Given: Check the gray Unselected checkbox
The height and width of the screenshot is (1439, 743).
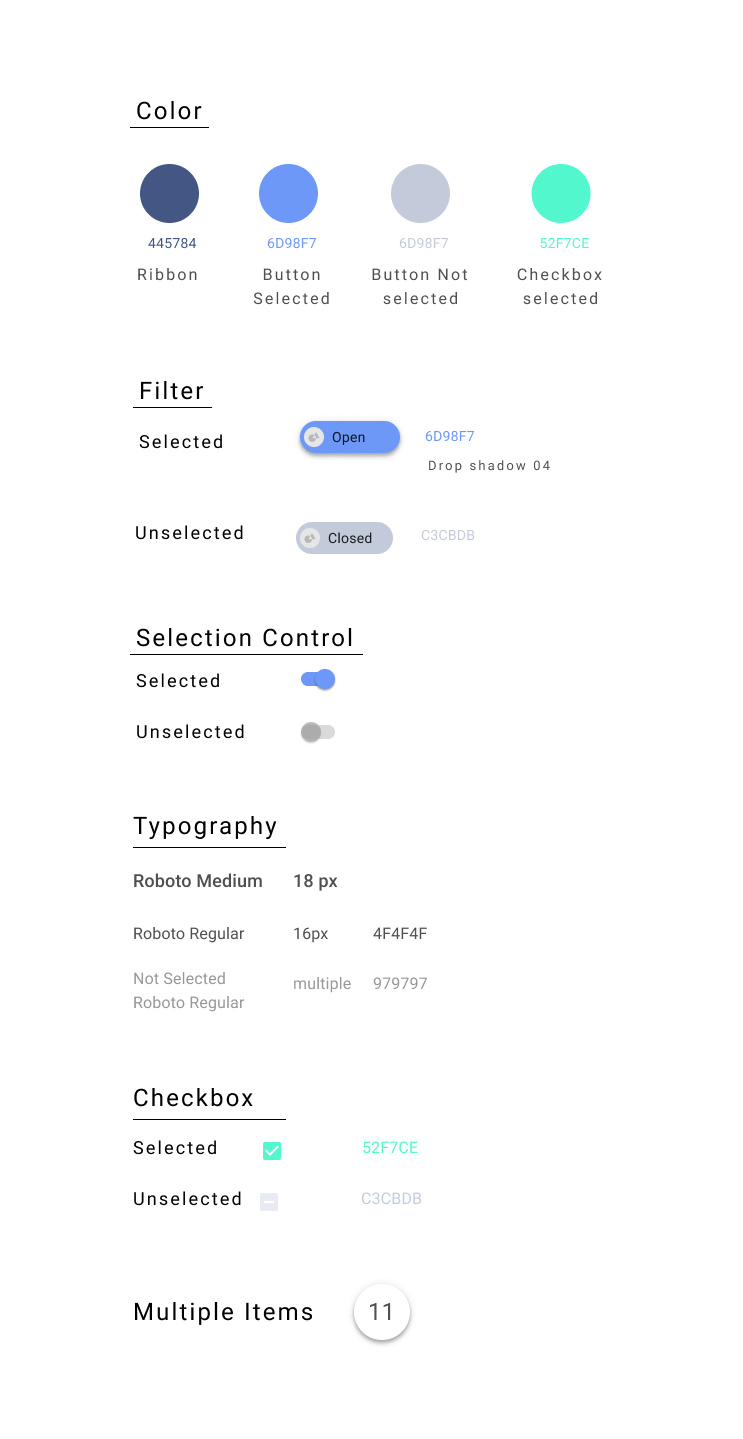Looking at the screenshot, I should click(x=269, y=1202).
